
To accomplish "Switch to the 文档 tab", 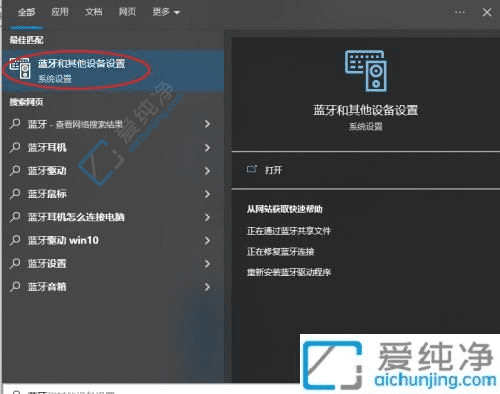I will [x=93, y=12].
